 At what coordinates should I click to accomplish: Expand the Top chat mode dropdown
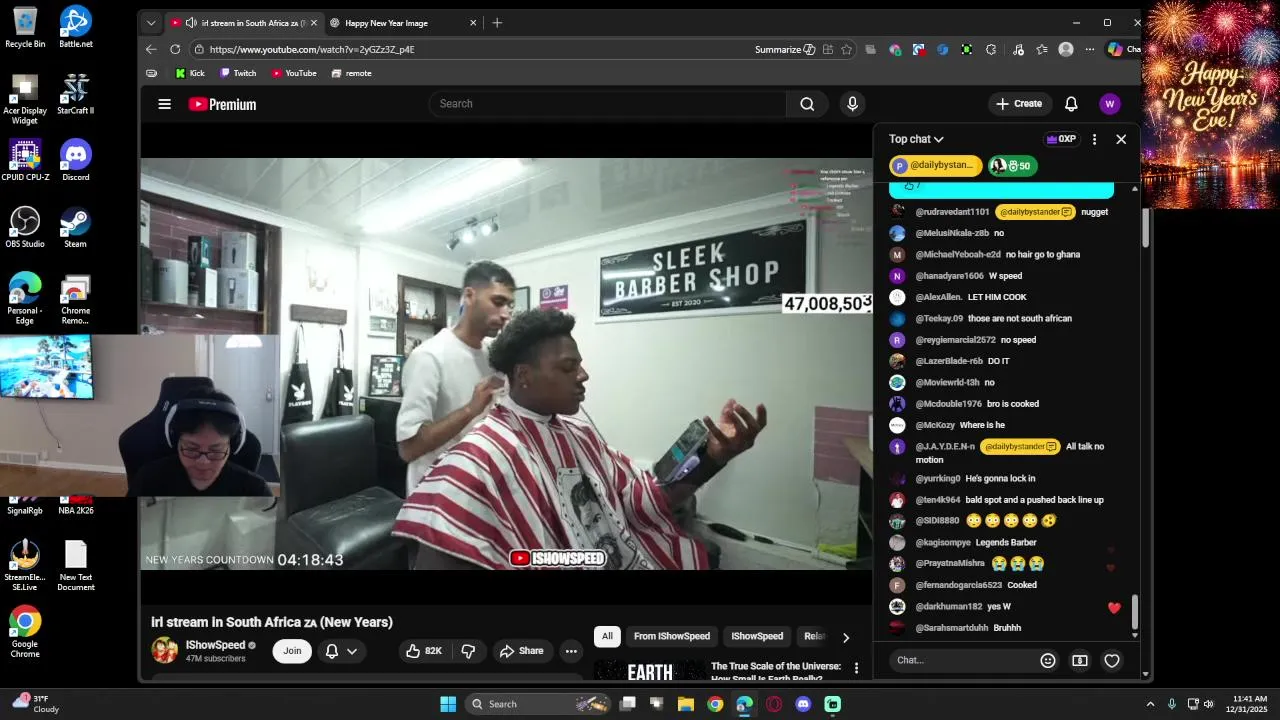click(x=917, y=140)
